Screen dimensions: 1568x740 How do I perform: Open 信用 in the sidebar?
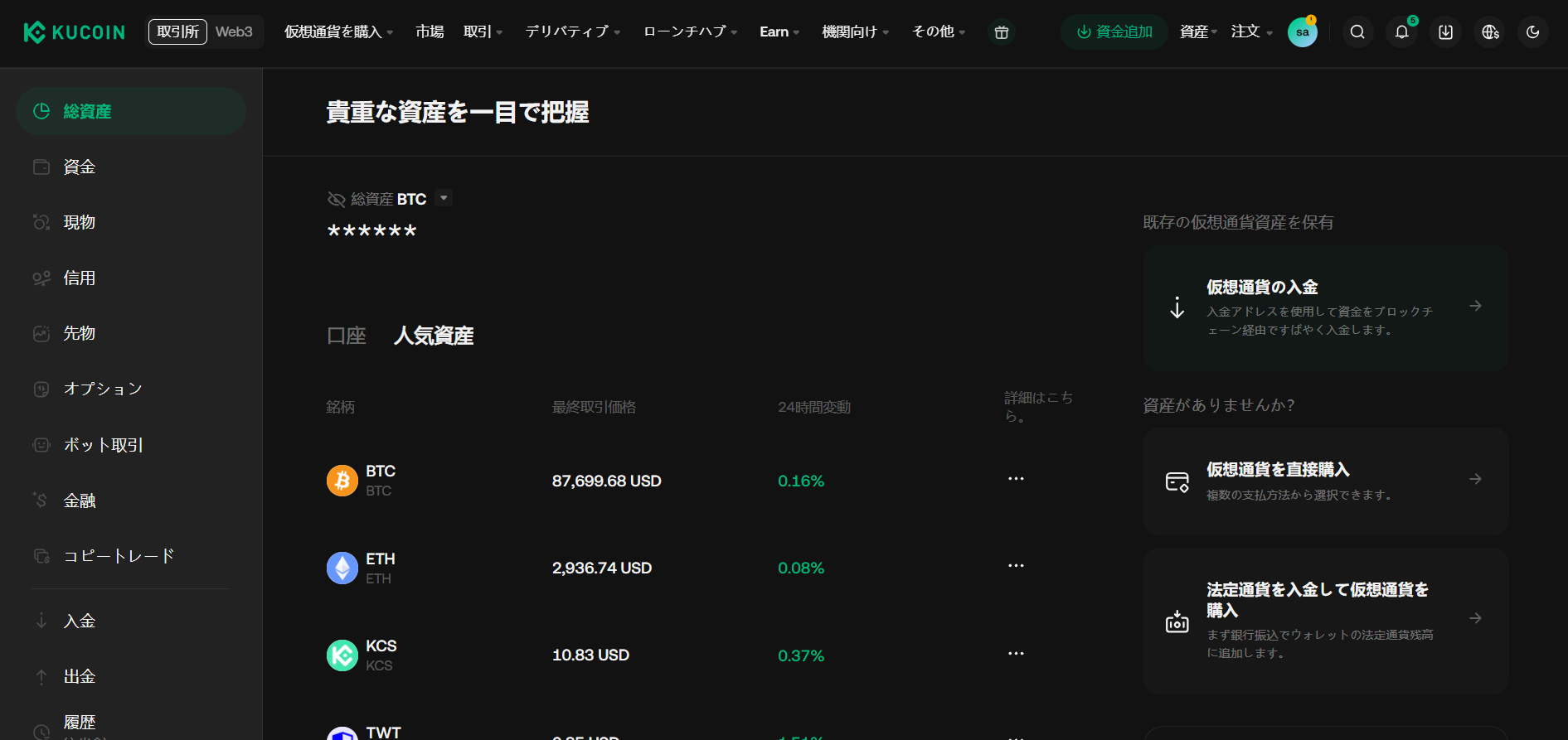(131, 278)
